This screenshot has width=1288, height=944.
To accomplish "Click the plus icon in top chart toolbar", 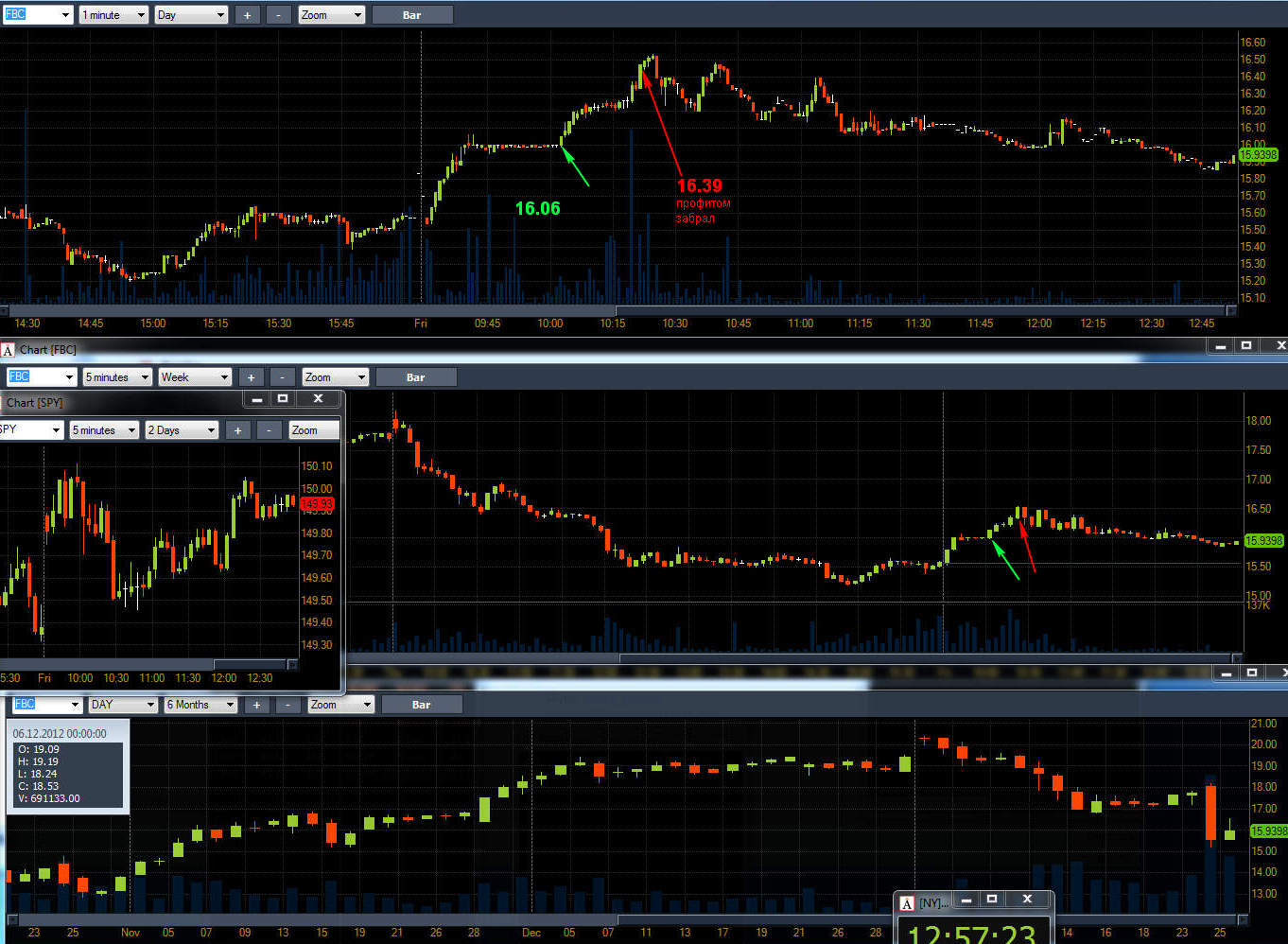I will tap(247, 15).
